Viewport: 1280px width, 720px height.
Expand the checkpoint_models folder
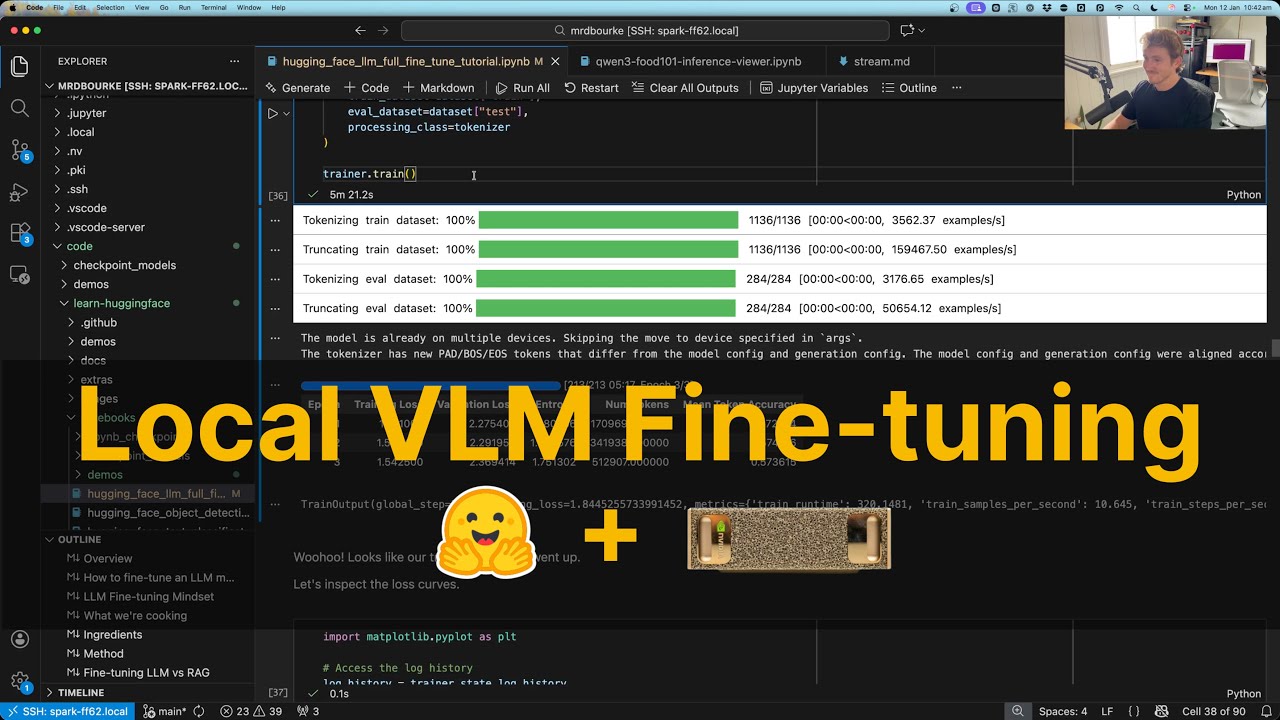(x=65, y=265)
